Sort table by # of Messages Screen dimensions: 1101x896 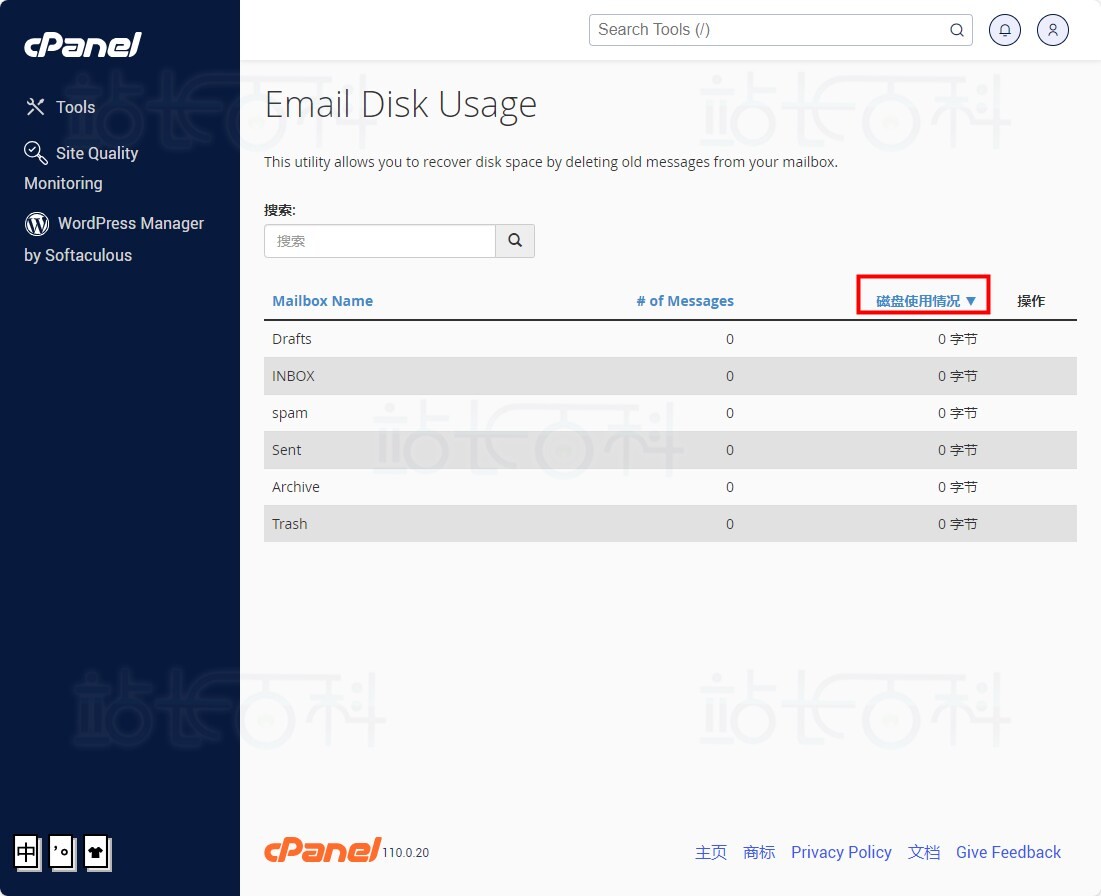point(685,301)
